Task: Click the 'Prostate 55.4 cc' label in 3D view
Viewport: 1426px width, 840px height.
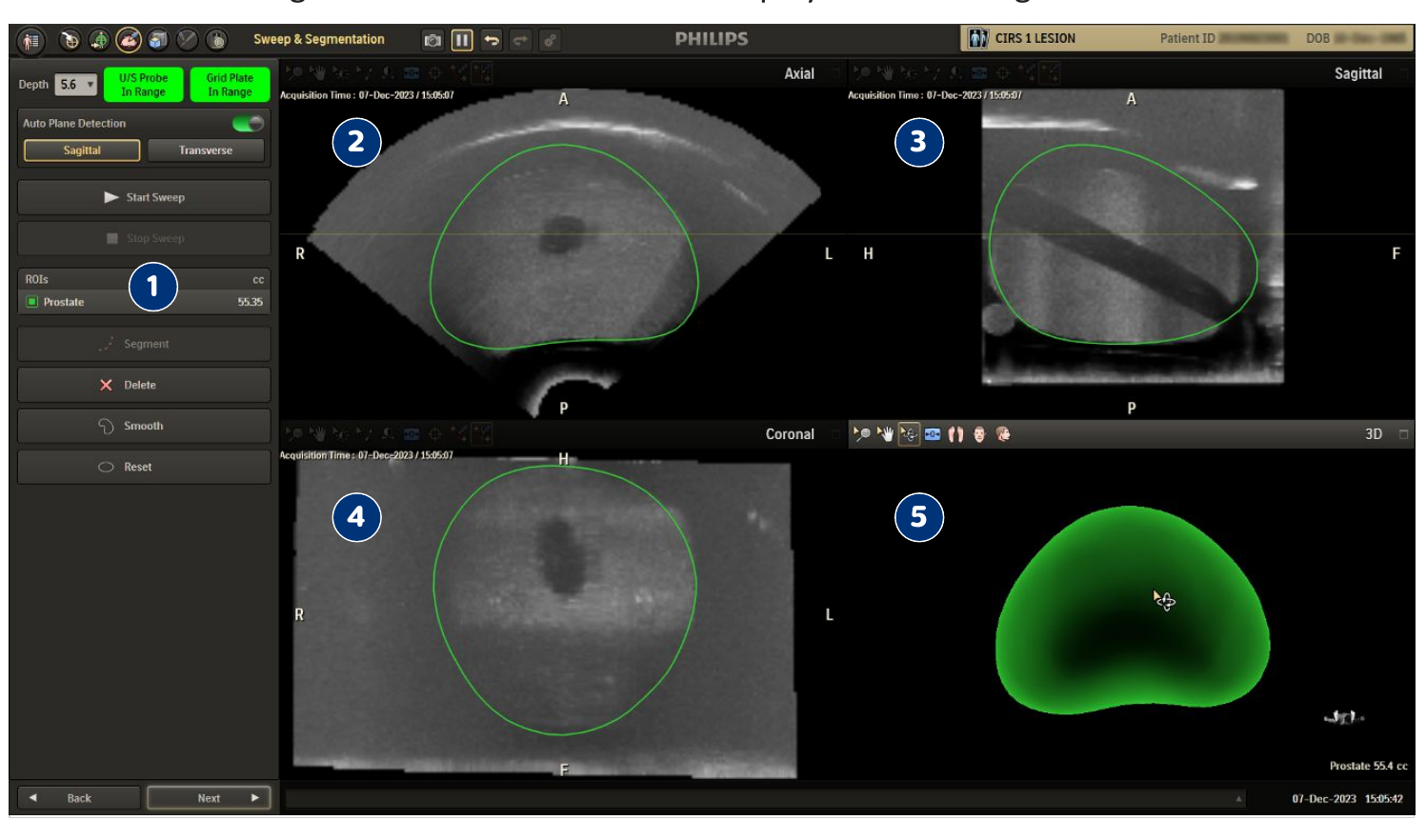Action: [x=1369, y=766]
